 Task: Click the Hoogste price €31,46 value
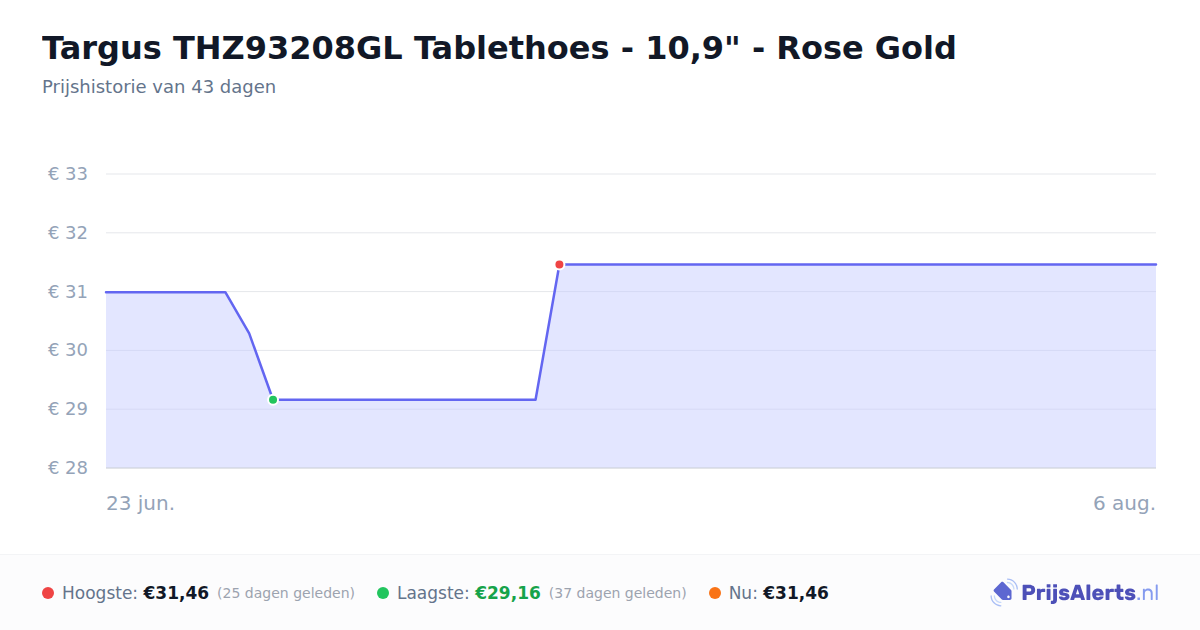tap(176, 593)
